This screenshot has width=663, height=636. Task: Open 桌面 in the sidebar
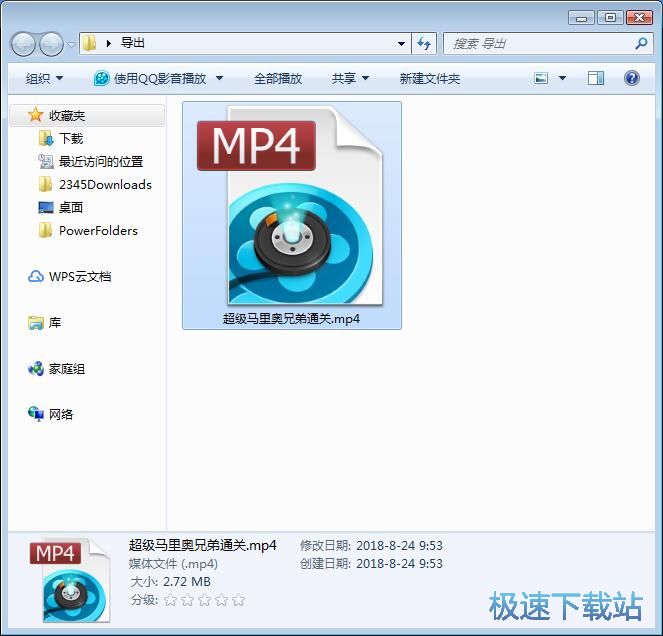pyautogui.click(x=71, y=207)
